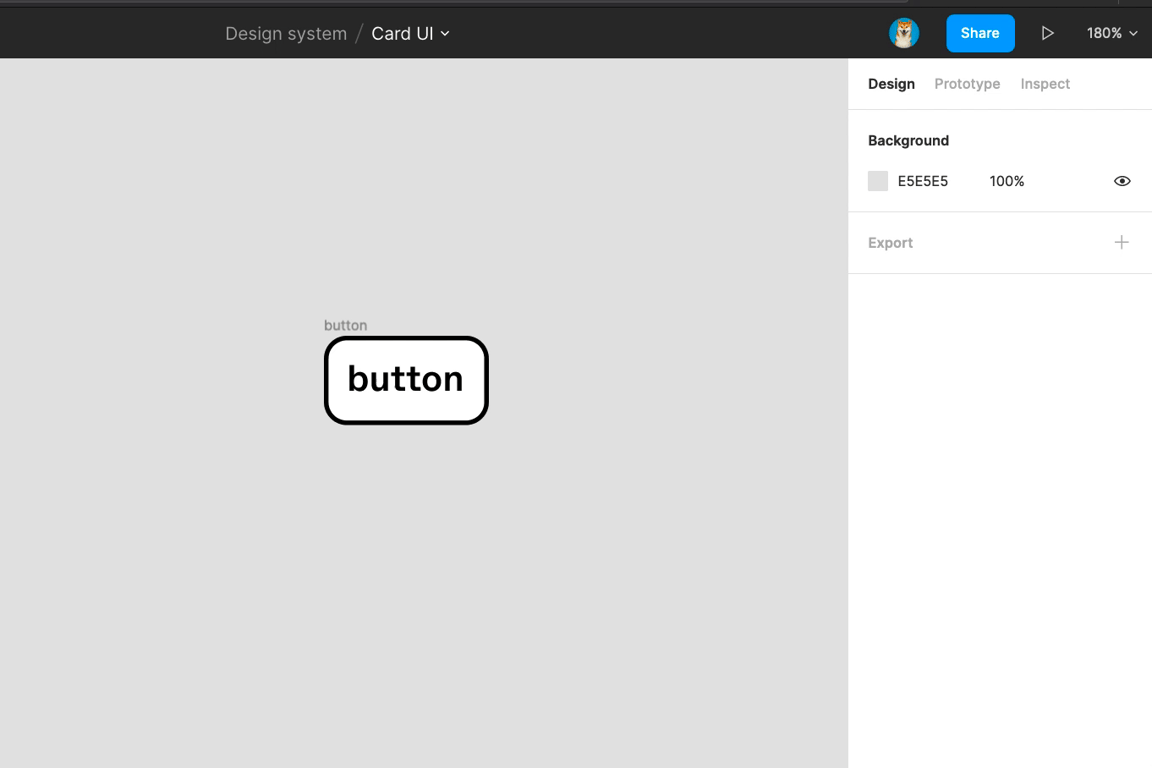Add an export setting with plus icon
The width and height of the screenshot is (1152, 768).
click(1121, 242)
